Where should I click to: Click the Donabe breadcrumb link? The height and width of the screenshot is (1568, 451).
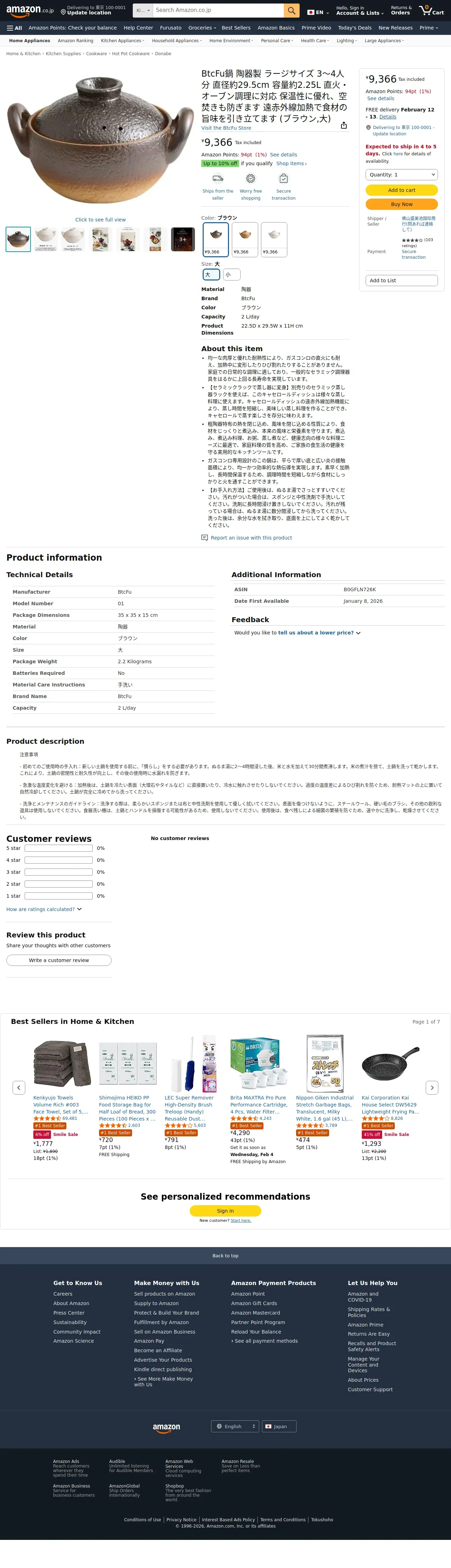click(x=163, y=53)
